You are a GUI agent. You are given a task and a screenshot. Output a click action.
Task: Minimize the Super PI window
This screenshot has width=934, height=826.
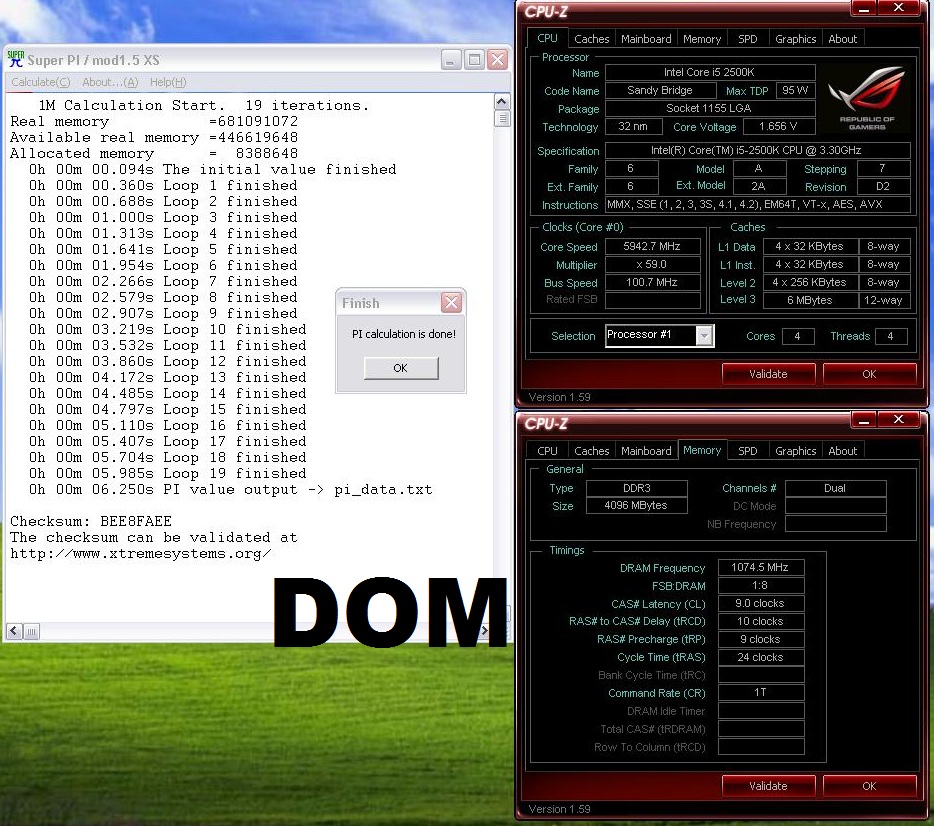[452, 59]
